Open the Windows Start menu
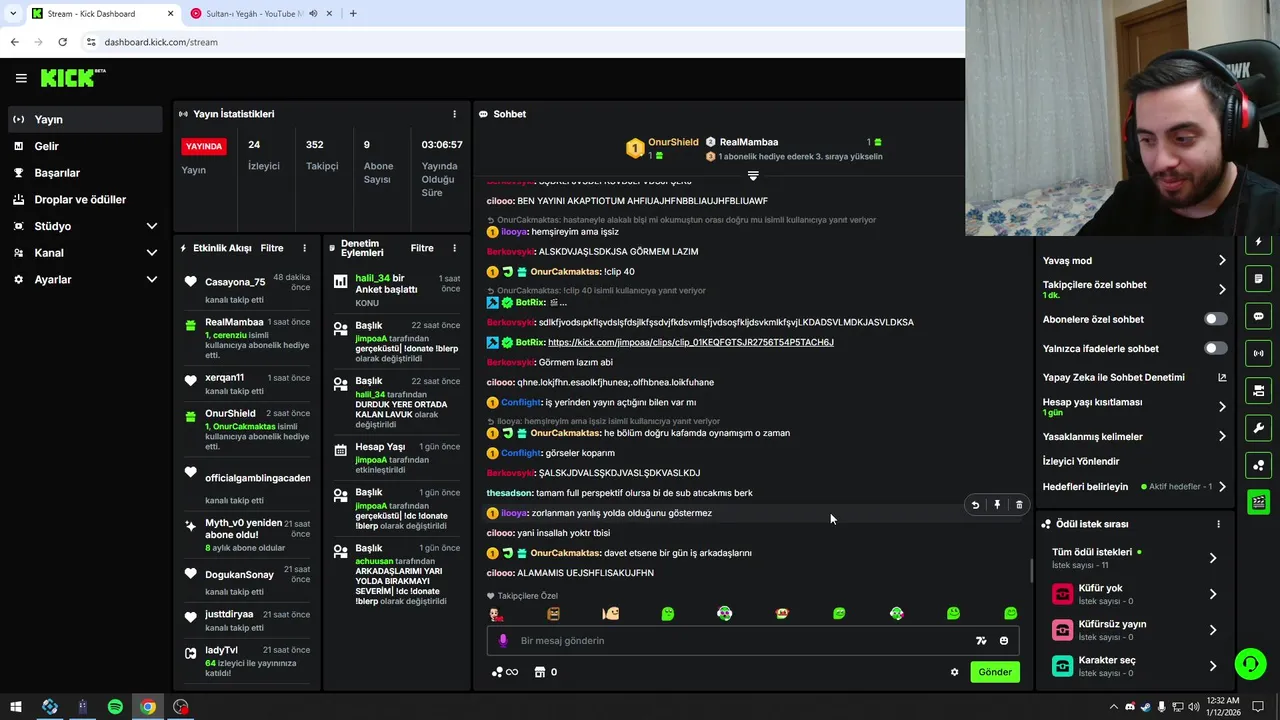 coord(15,707)
